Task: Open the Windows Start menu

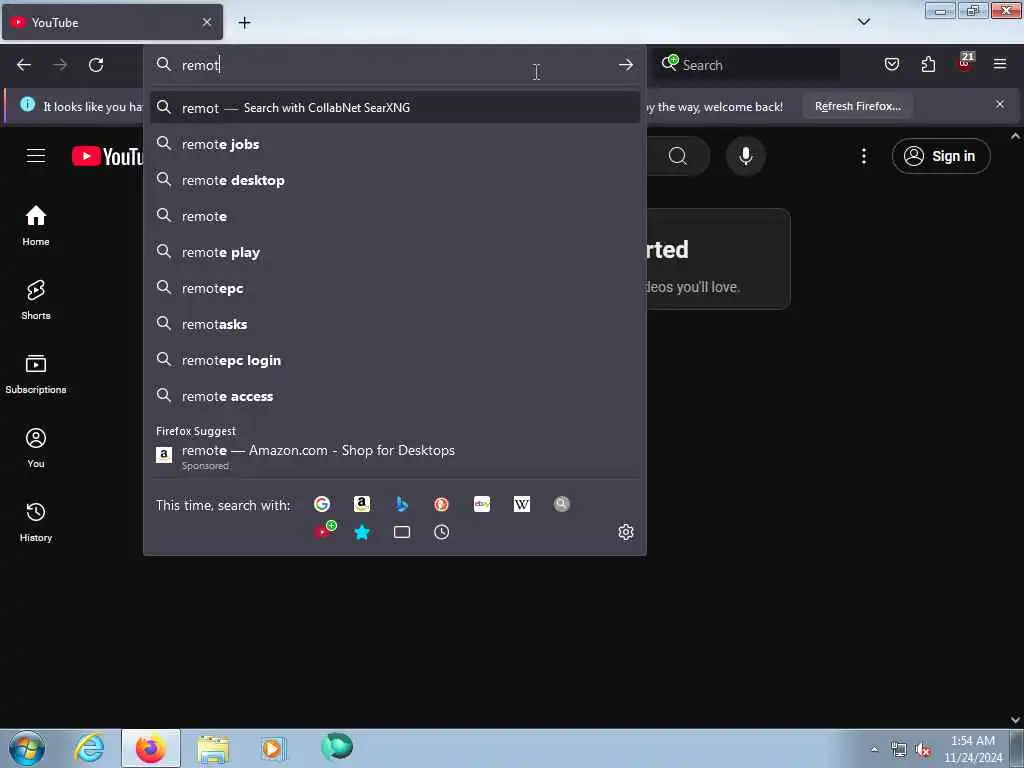Action: click(27, 748)
